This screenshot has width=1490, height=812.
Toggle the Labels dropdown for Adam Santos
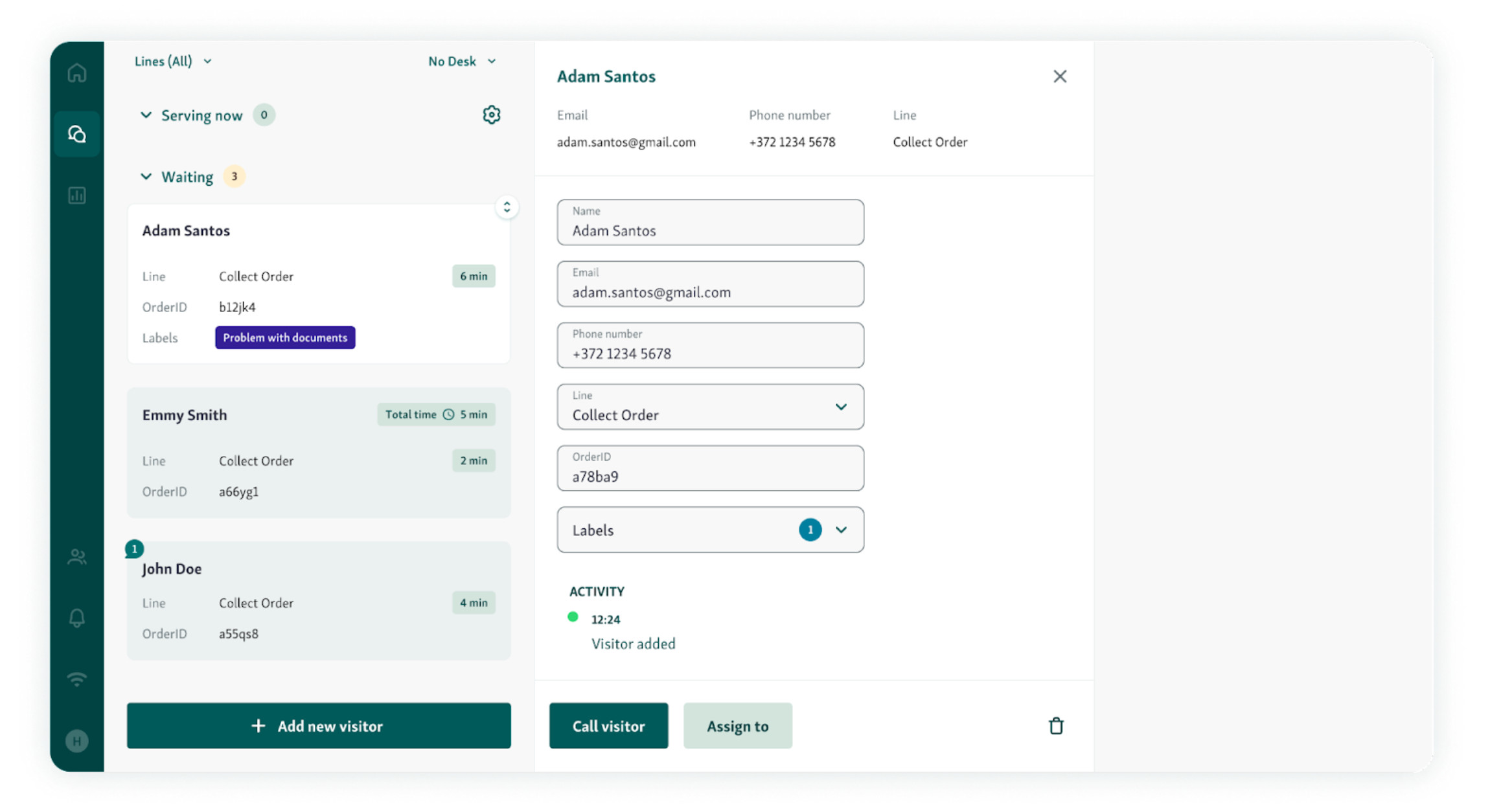click(x=843, y=529)
